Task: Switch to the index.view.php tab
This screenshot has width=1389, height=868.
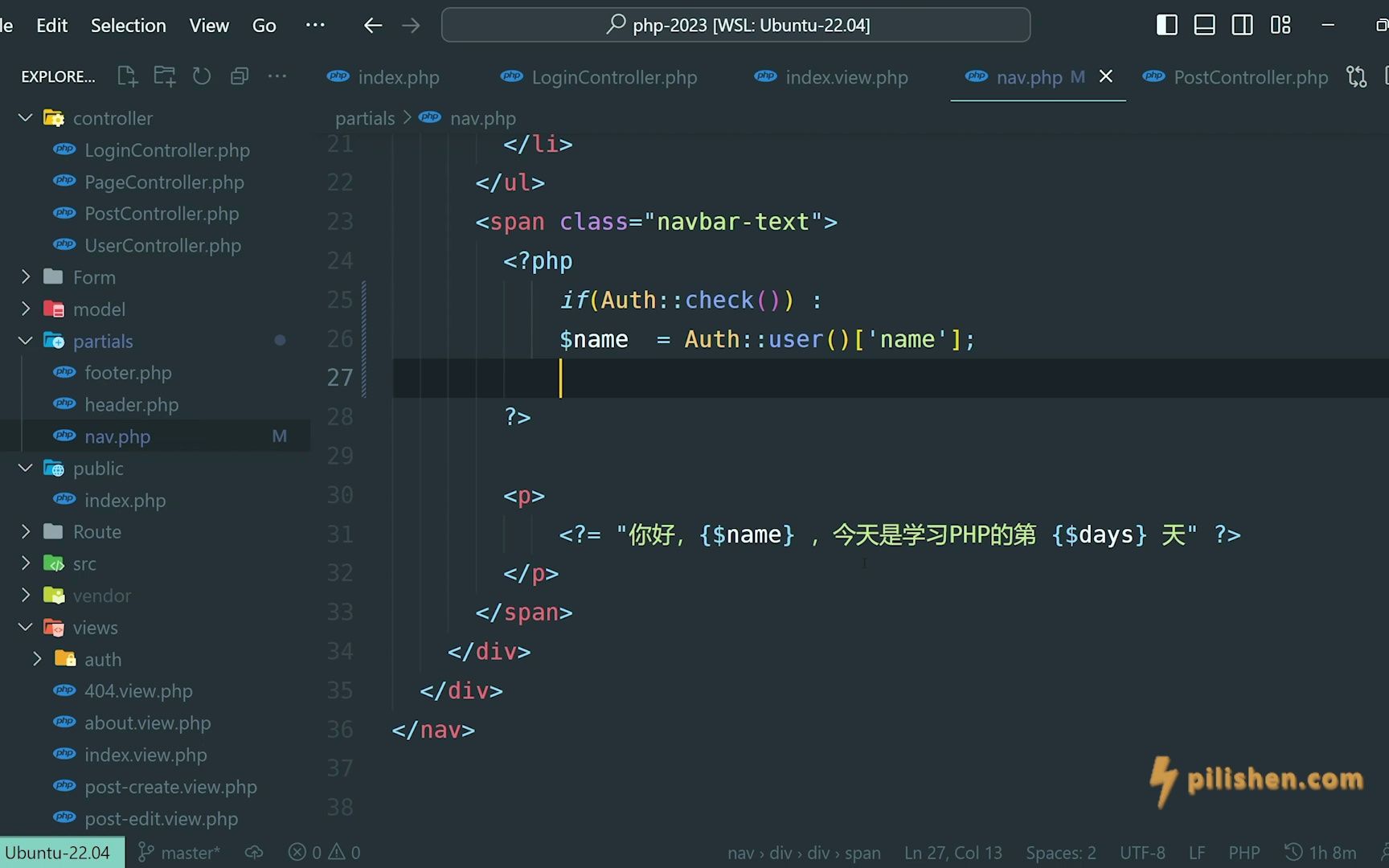Action: [846, 76]
